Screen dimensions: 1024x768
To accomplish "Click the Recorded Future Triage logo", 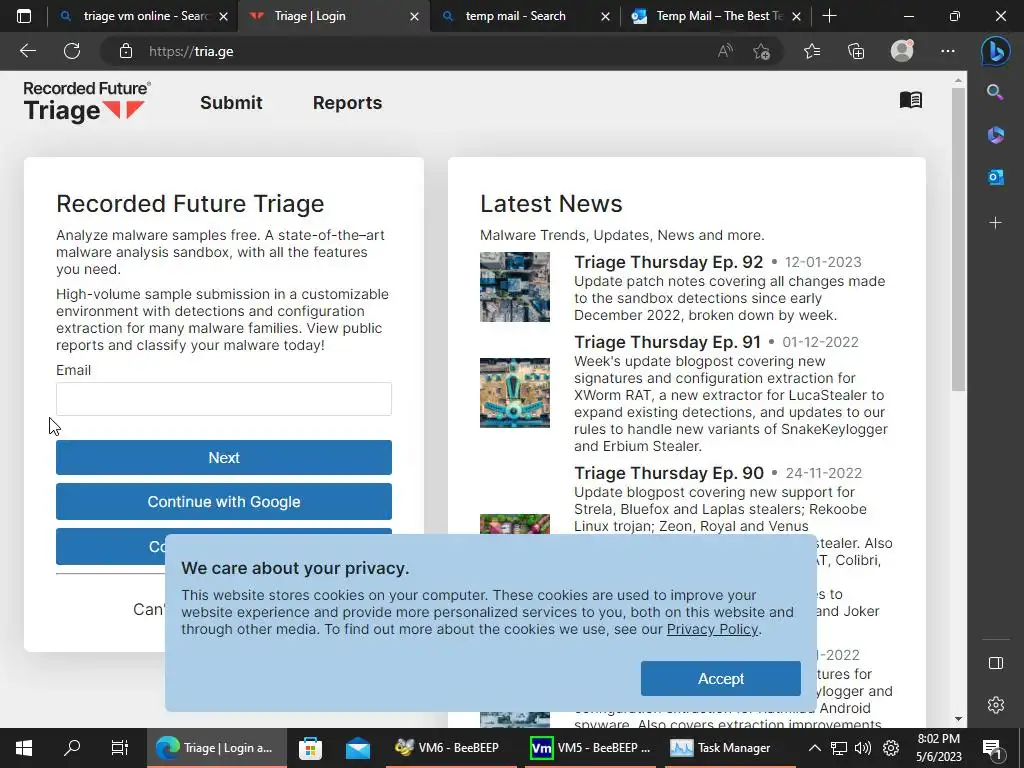I will [86, 102].
